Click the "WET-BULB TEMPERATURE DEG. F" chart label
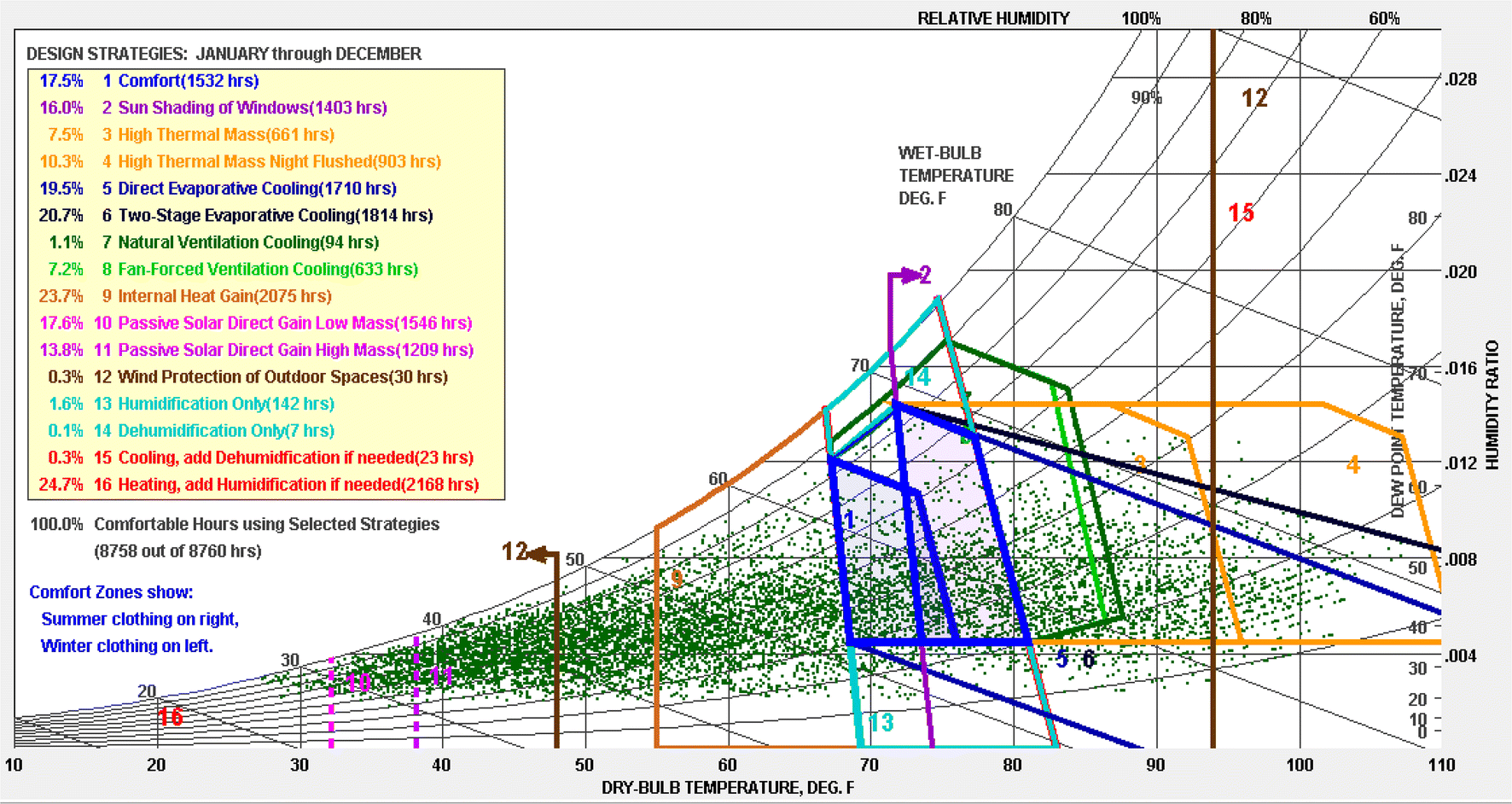The height and width of the screenshot is (804, 1512). (956, 176)
